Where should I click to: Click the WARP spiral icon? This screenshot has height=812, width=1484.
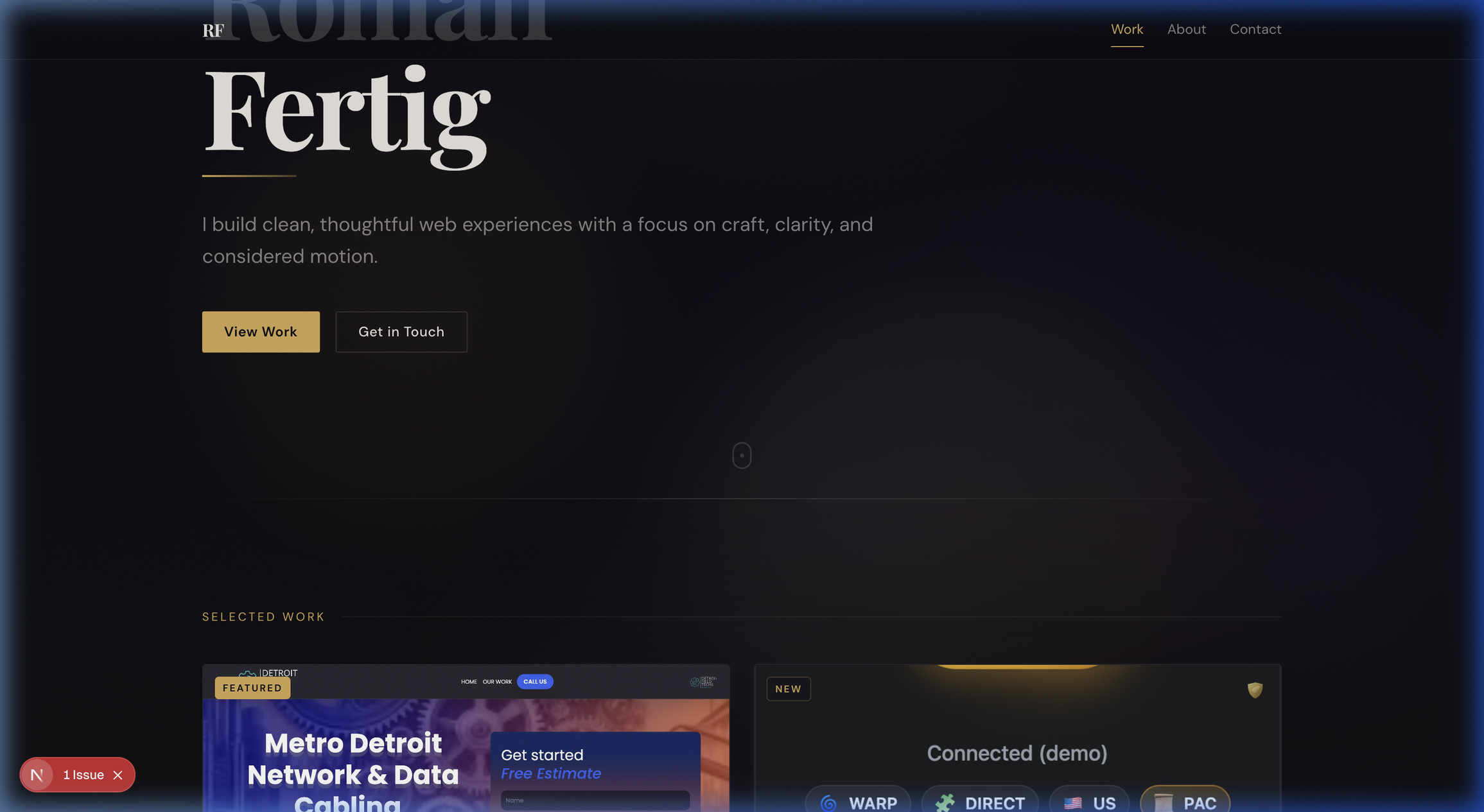[x=828, y=803]
